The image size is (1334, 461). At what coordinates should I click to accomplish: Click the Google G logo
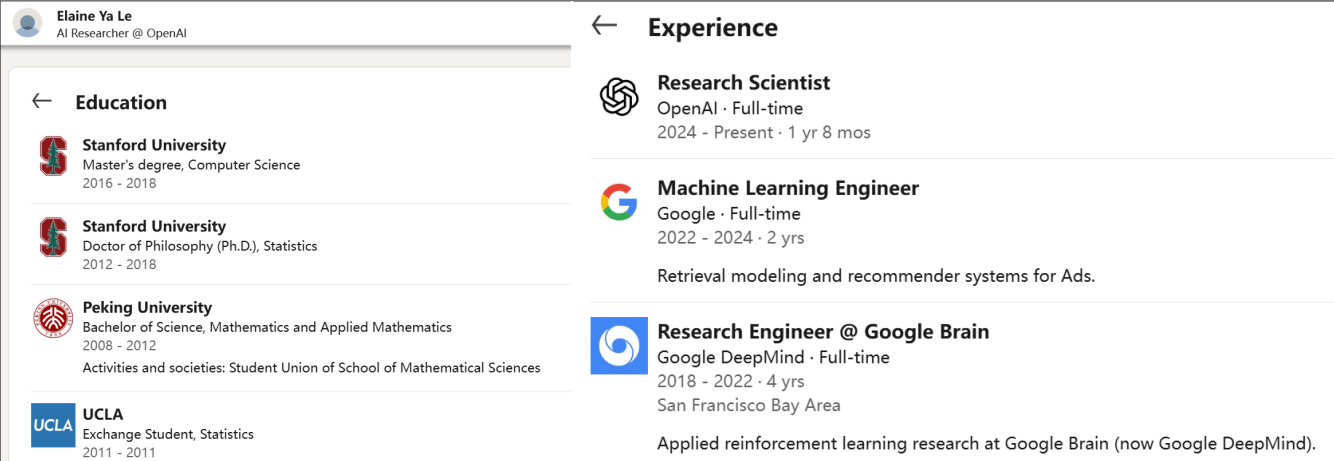tap(619, 202)
